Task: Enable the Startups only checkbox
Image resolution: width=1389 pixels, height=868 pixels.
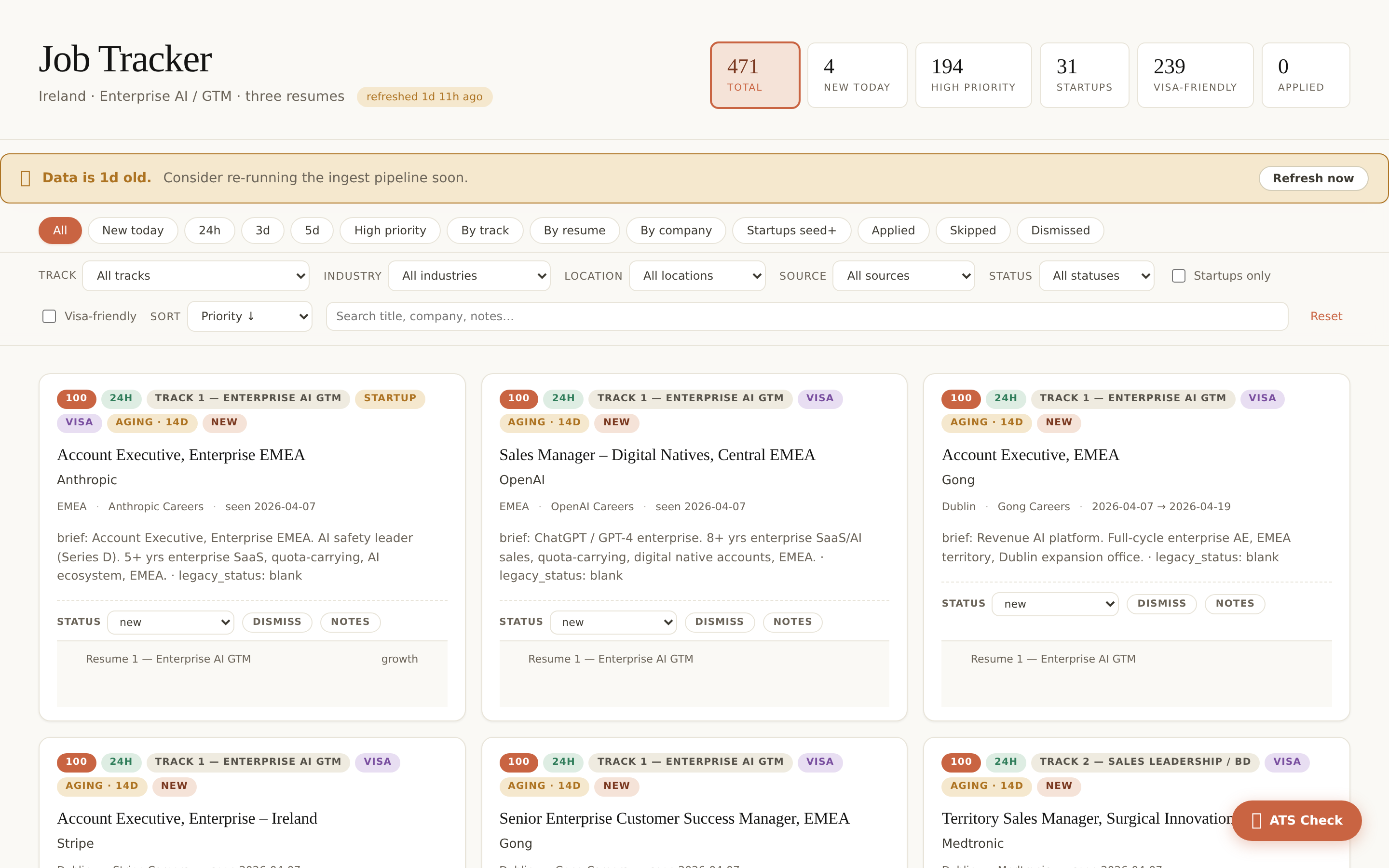Action: [1179, 275]
